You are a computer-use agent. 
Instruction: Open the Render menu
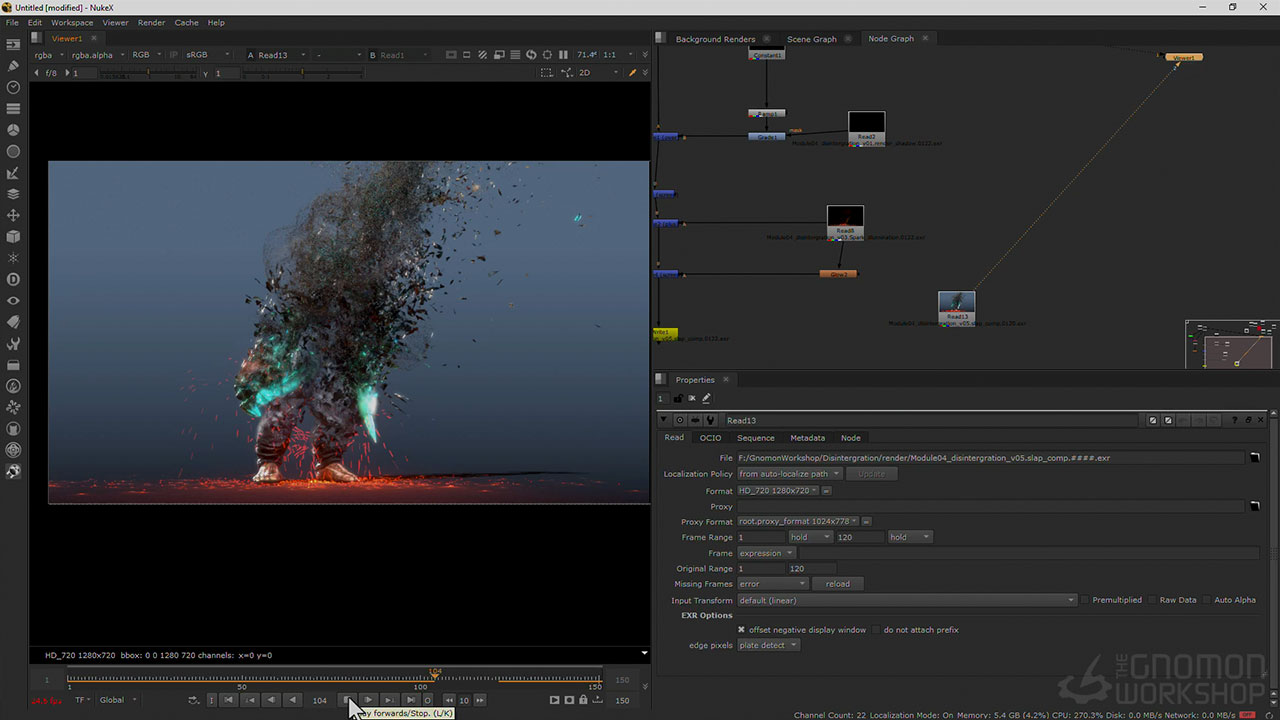click(151, 22)
